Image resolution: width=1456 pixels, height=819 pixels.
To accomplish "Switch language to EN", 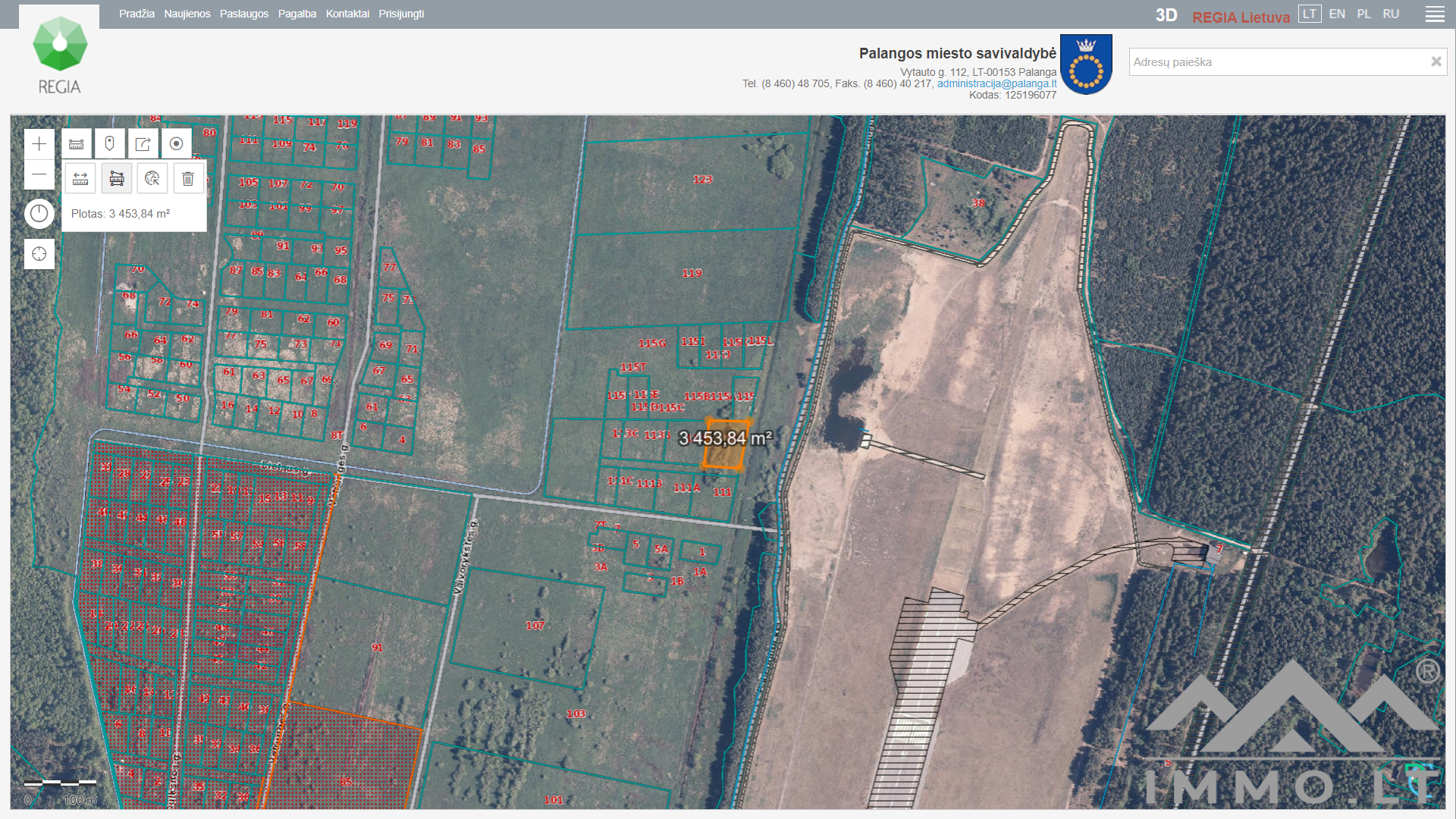I will point(1337,14).
